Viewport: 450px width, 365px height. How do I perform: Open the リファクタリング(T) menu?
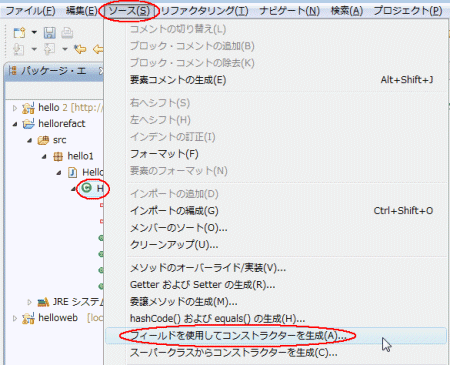pos(205,11)
